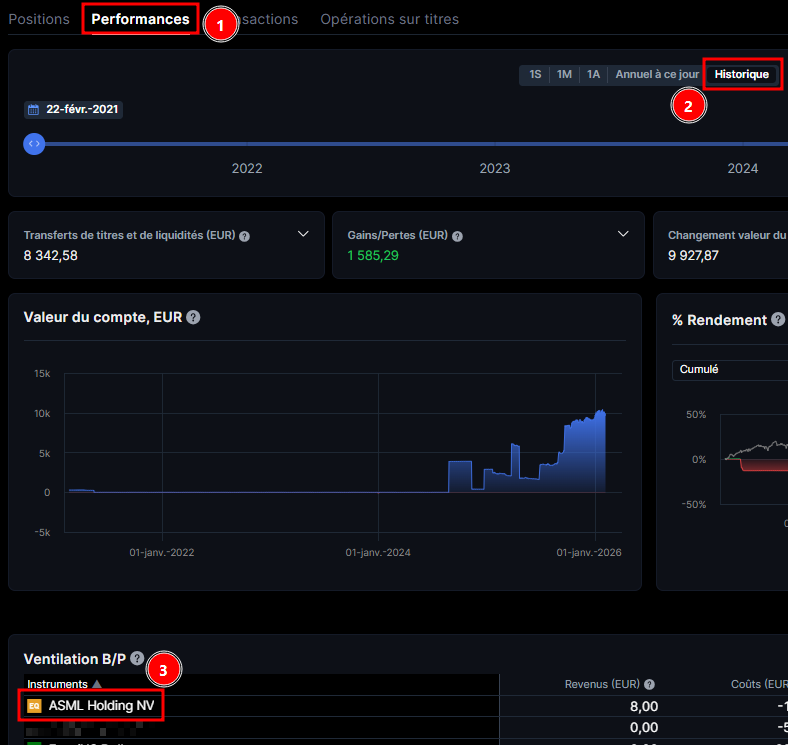Click the Annuel à ce jour button
The width and height of the screenshot is (788, 745).
click(657, 75)
